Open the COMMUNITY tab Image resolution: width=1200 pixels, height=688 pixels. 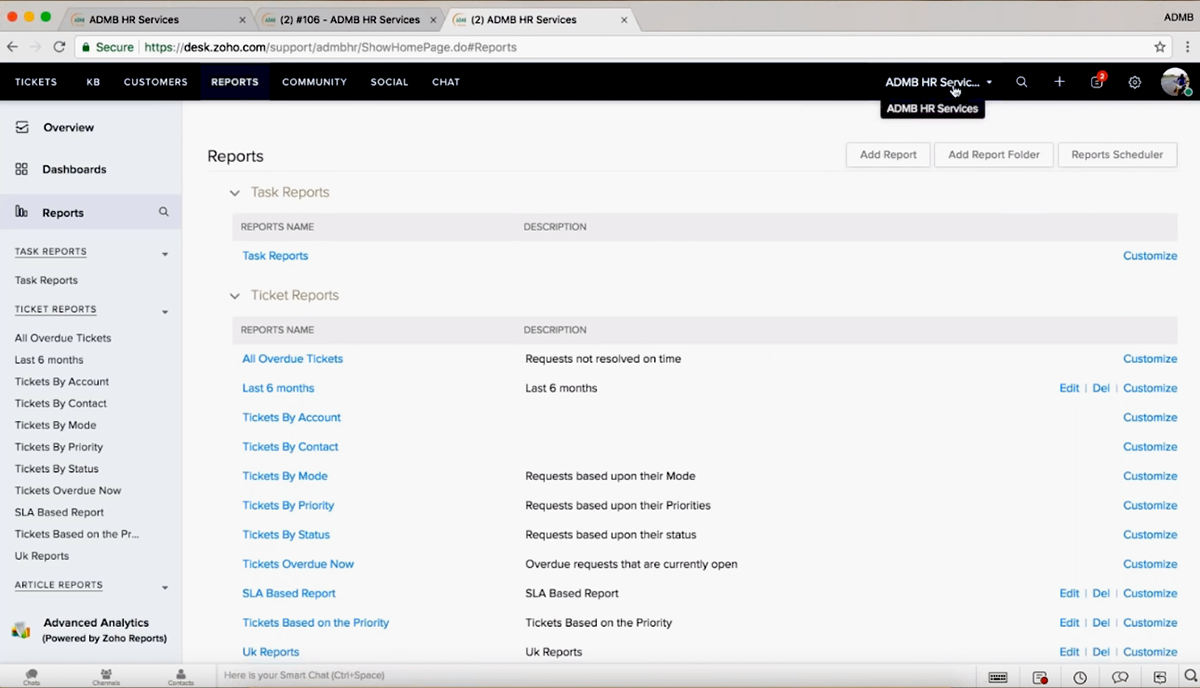(314, 82)
